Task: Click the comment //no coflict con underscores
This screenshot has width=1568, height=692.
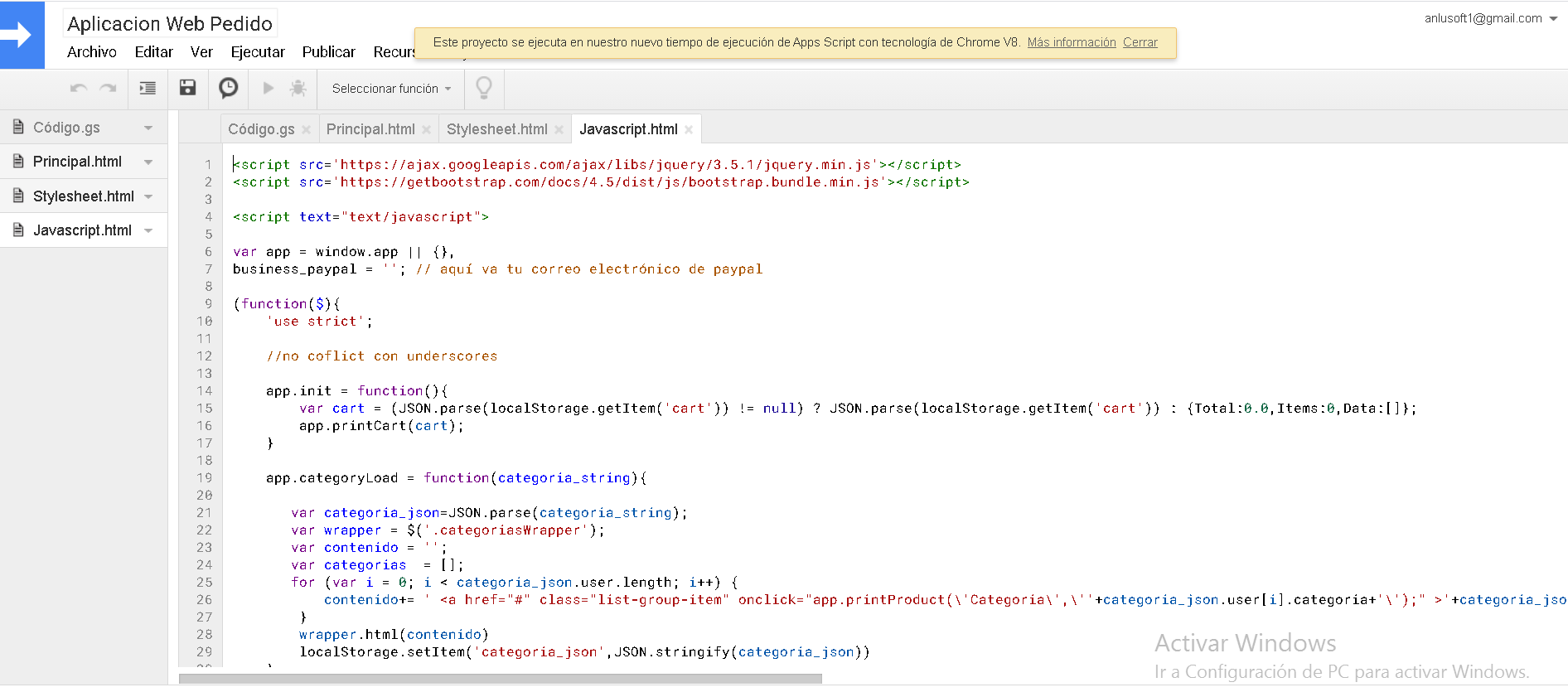Action: click(x=382, y=356)
